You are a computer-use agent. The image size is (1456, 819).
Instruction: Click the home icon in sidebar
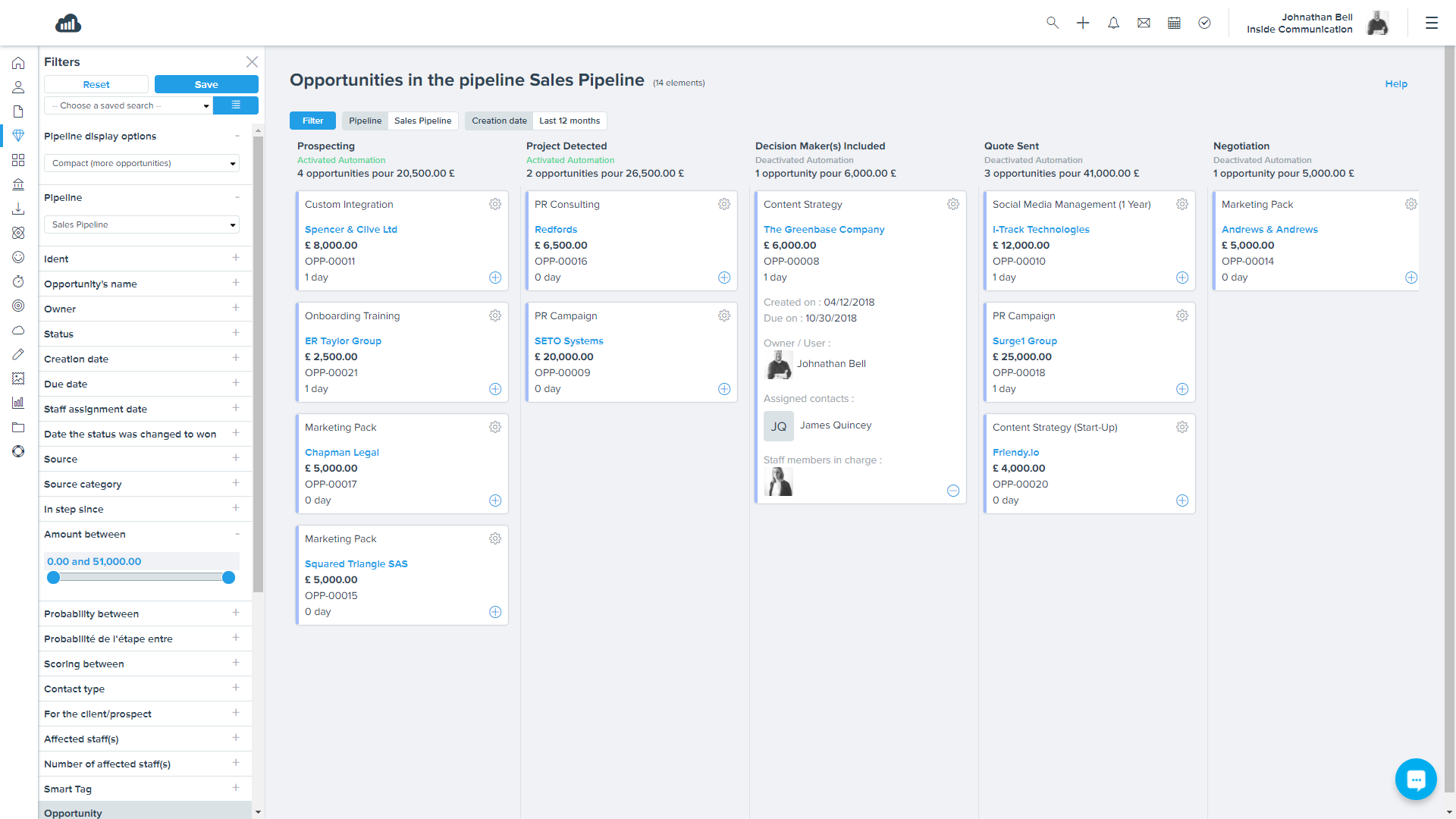click(18, 63)
